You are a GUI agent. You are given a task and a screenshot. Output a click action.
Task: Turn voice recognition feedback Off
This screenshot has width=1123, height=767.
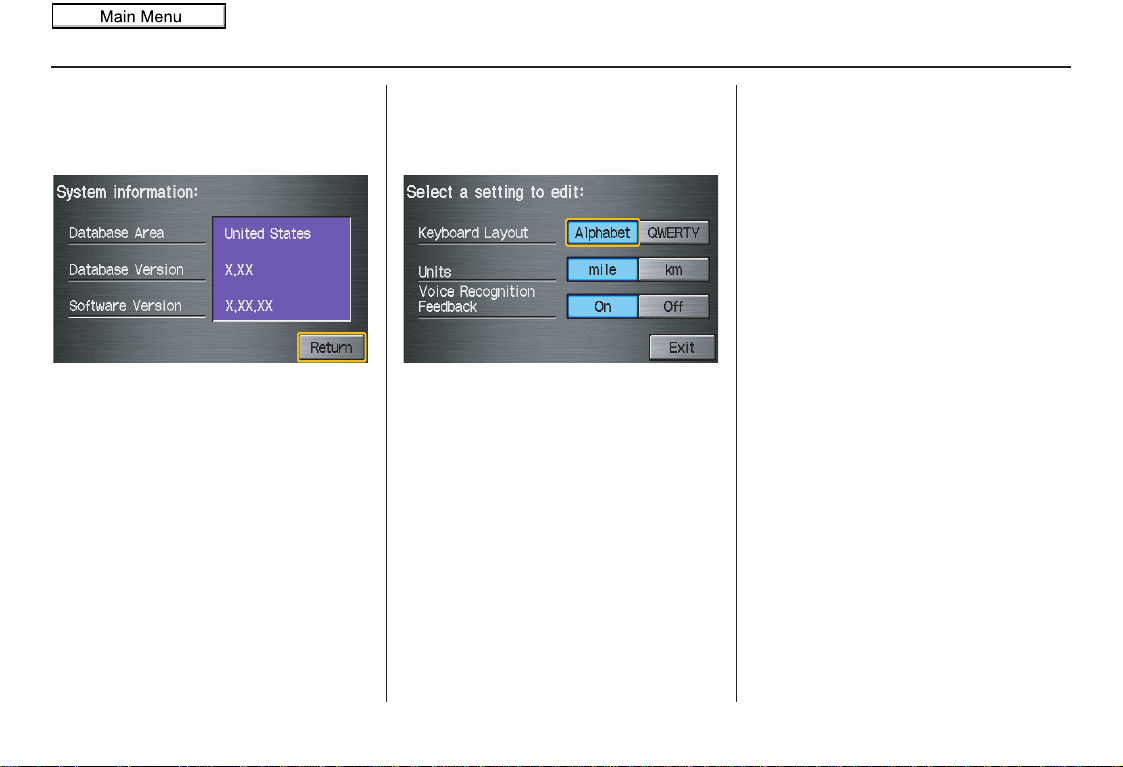point(674,307)
